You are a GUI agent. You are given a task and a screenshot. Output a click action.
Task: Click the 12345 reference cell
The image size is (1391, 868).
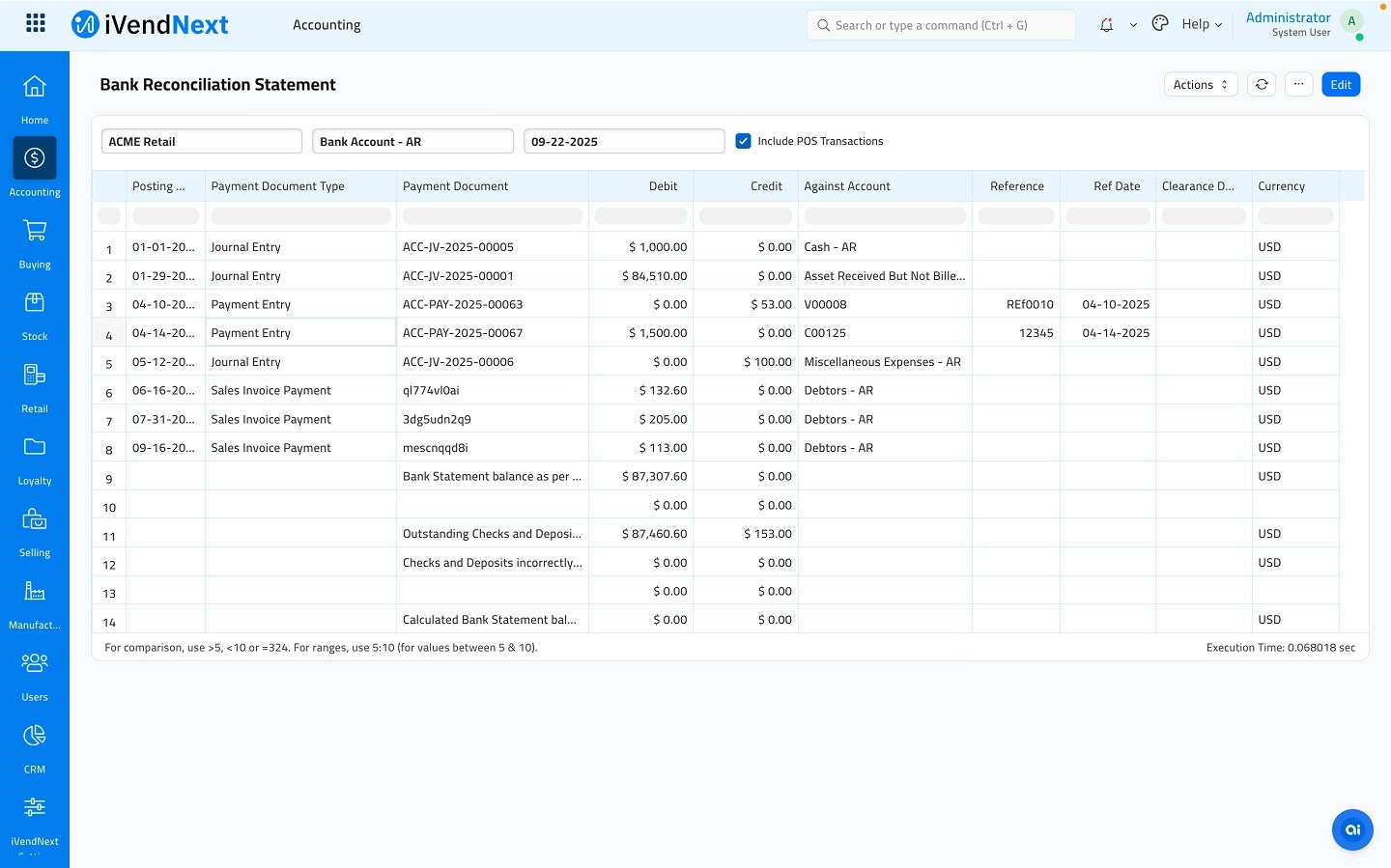(x=1016, y=333)
